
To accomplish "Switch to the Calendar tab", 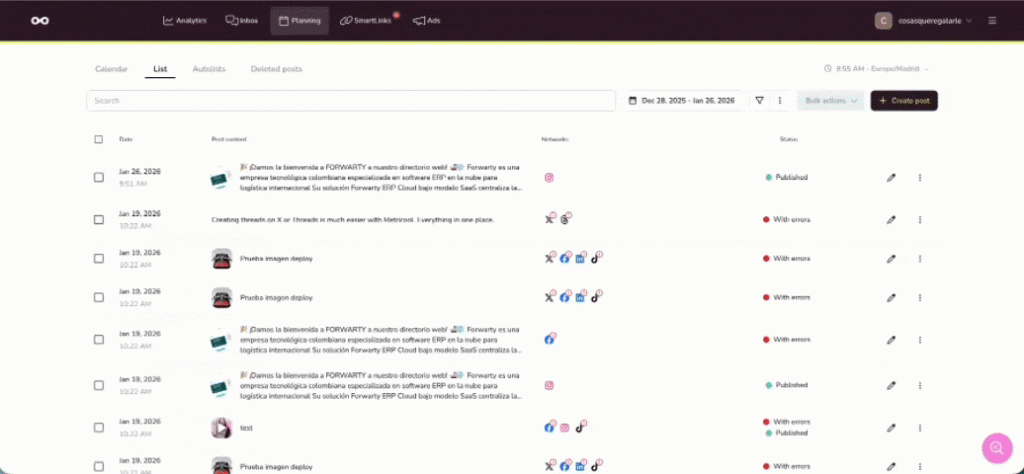I will [x=111, y=69].
